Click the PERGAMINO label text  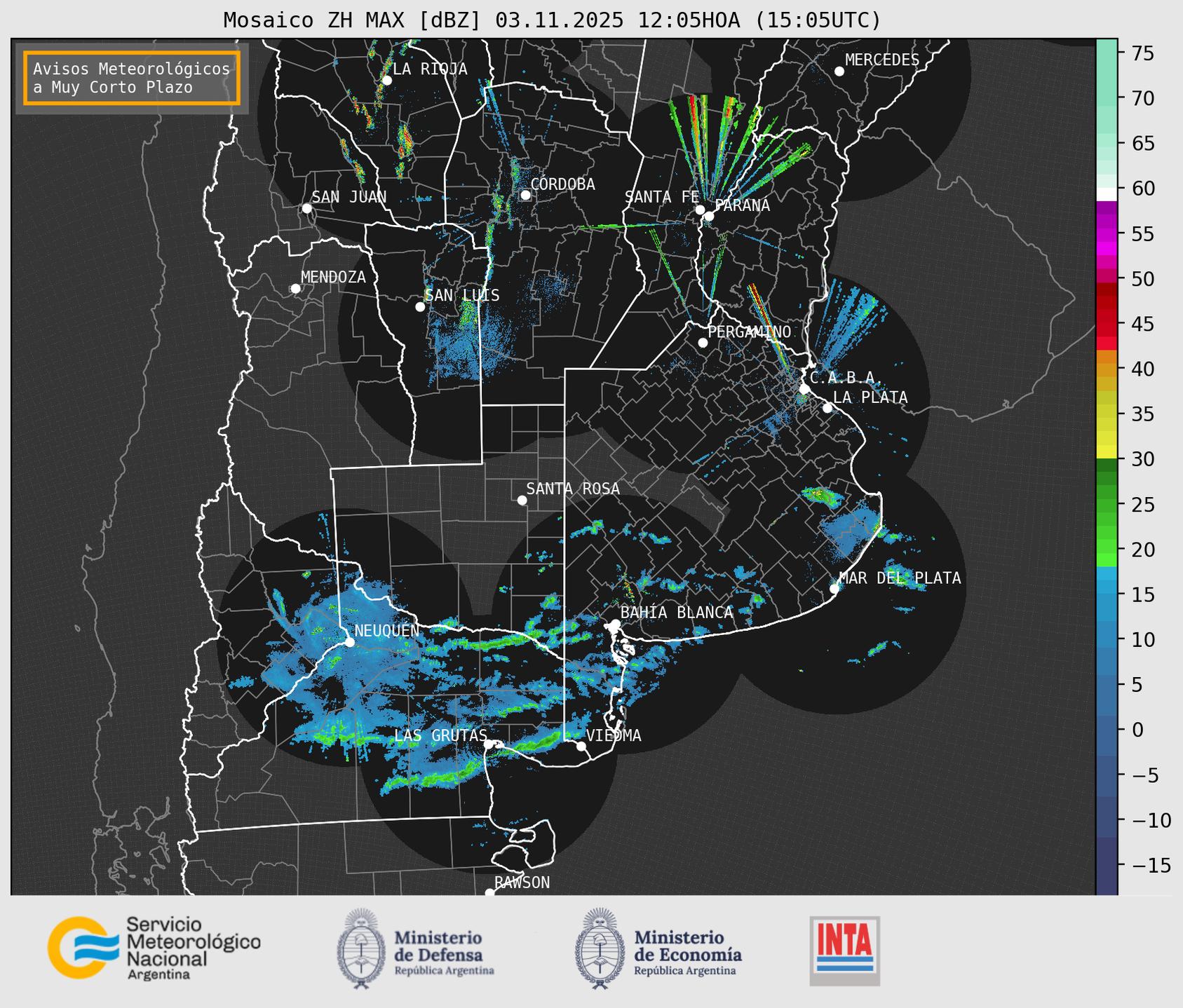[x=750, y=332]
